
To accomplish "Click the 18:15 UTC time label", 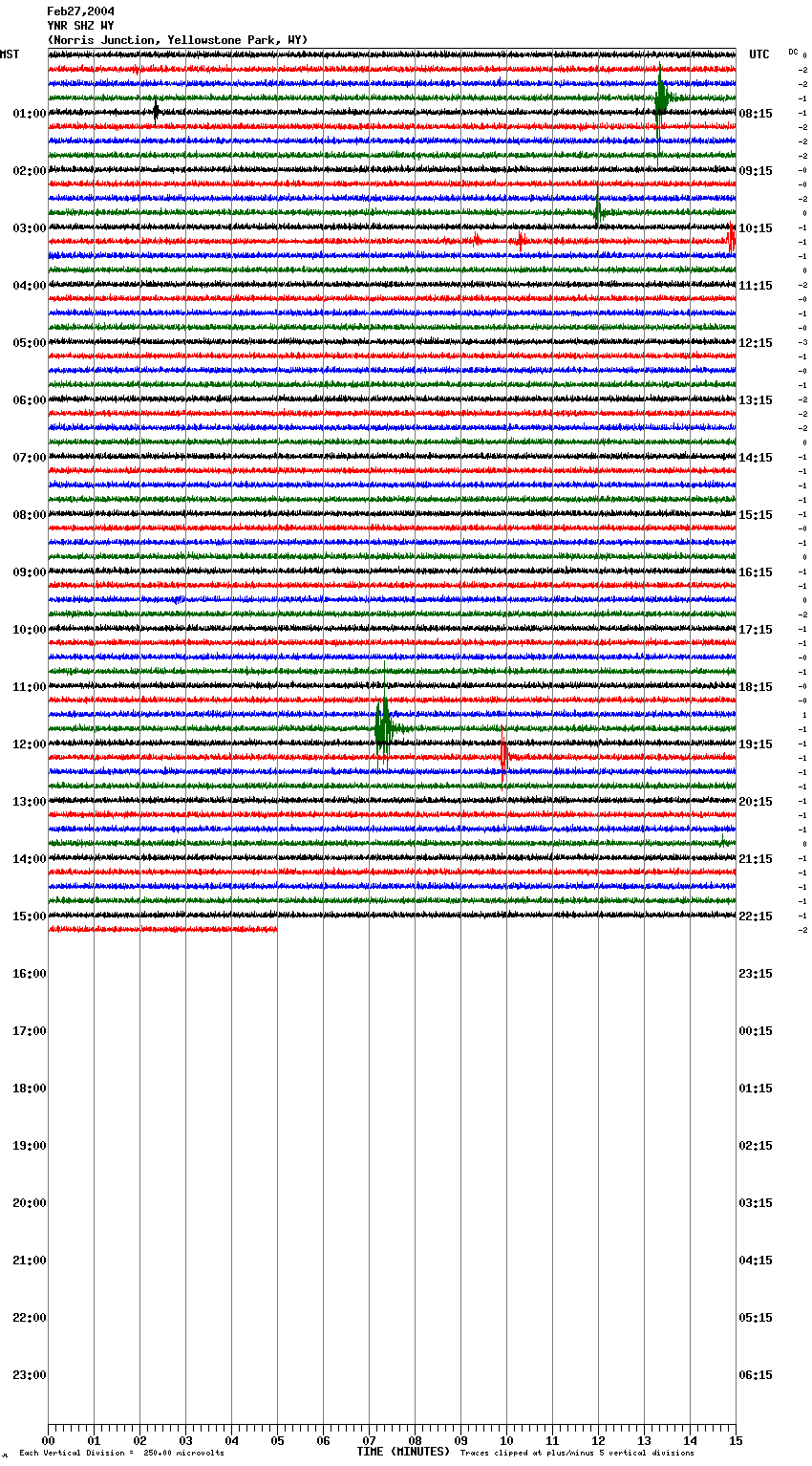I will pos(756,687).
